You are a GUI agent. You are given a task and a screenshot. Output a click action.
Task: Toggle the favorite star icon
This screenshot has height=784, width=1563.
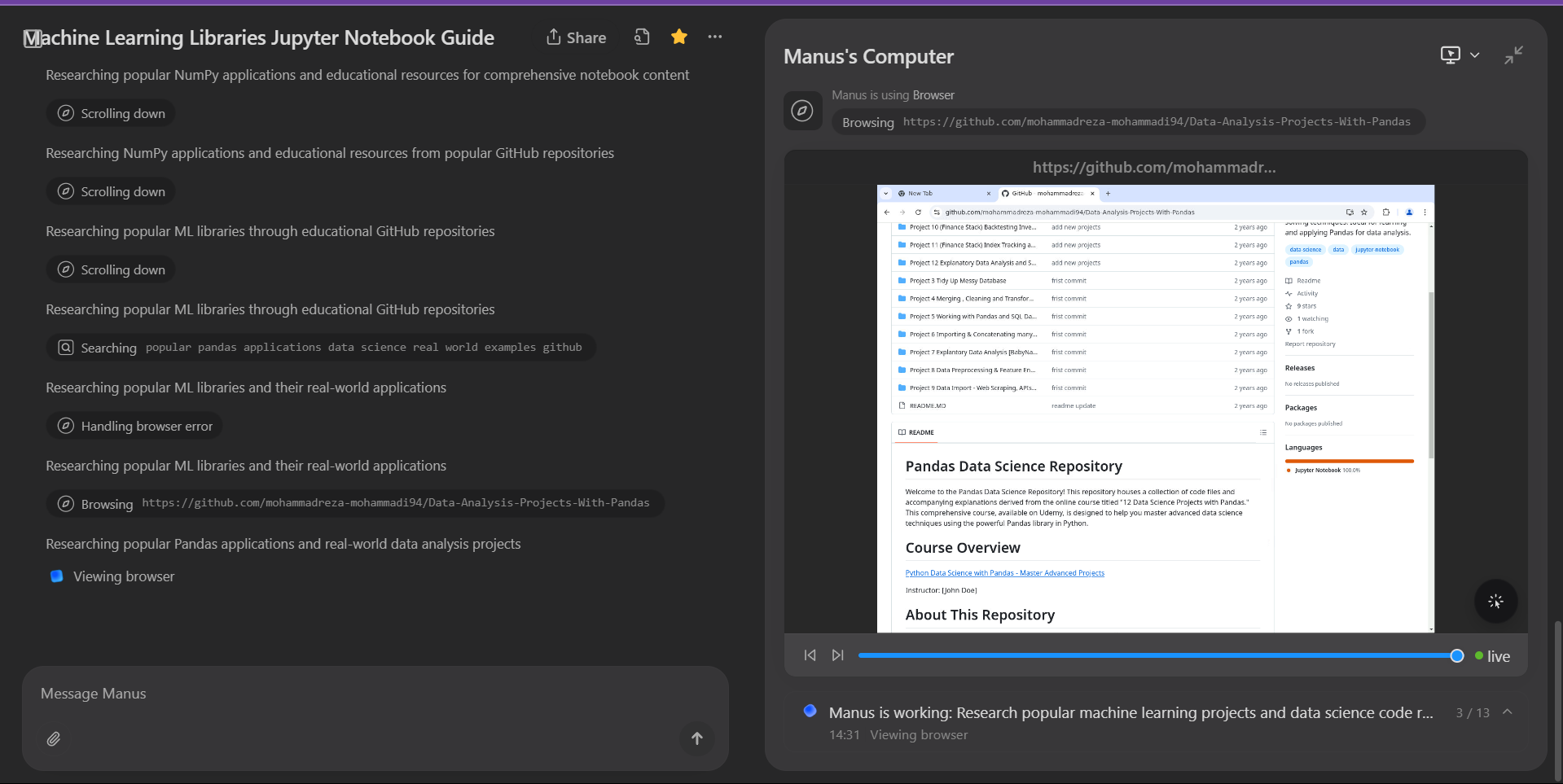point(678,37)
